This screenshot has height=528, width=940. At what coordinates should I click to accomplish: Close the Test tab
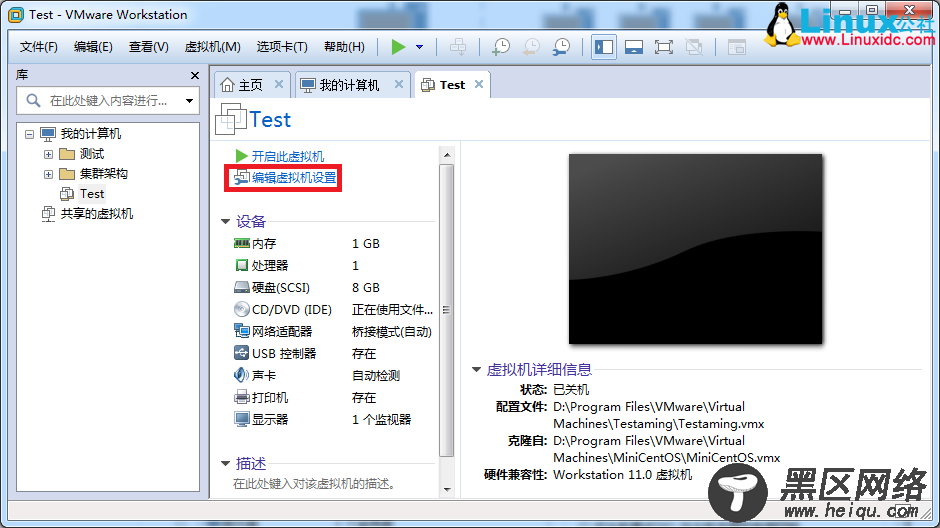point(479,85)
